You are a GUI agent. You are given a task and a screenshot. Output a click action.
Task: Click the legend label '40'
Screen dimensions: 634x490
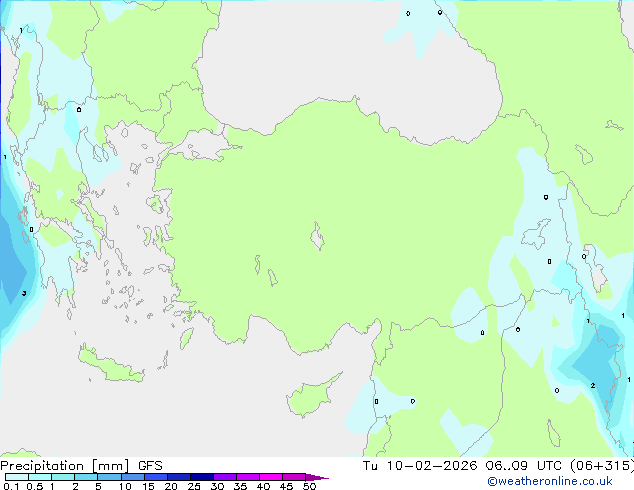[263, 486]
